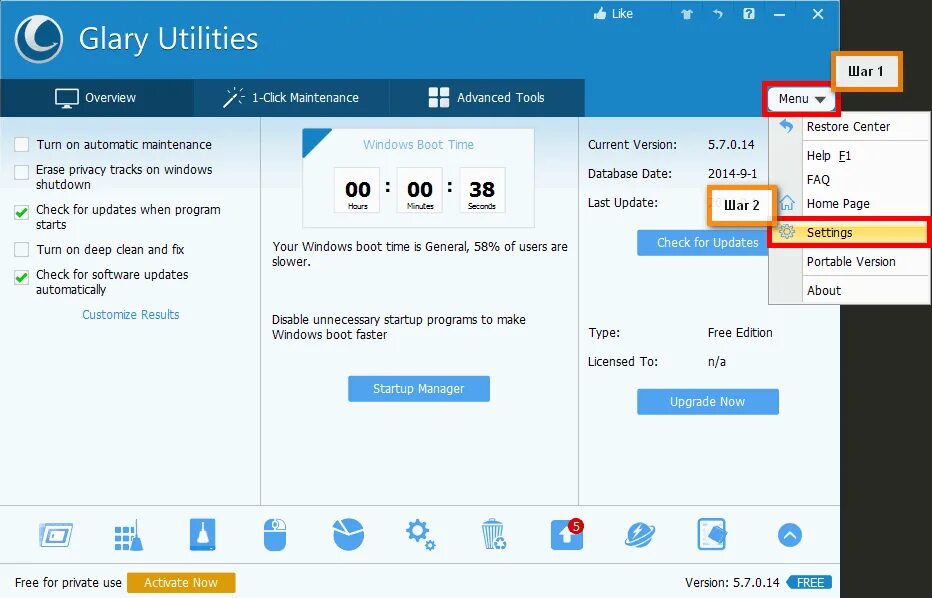Open the Disk Cleaner drive-with-broom icon
The height and width of the screenshot is (598, 932).
coord(202,534)
